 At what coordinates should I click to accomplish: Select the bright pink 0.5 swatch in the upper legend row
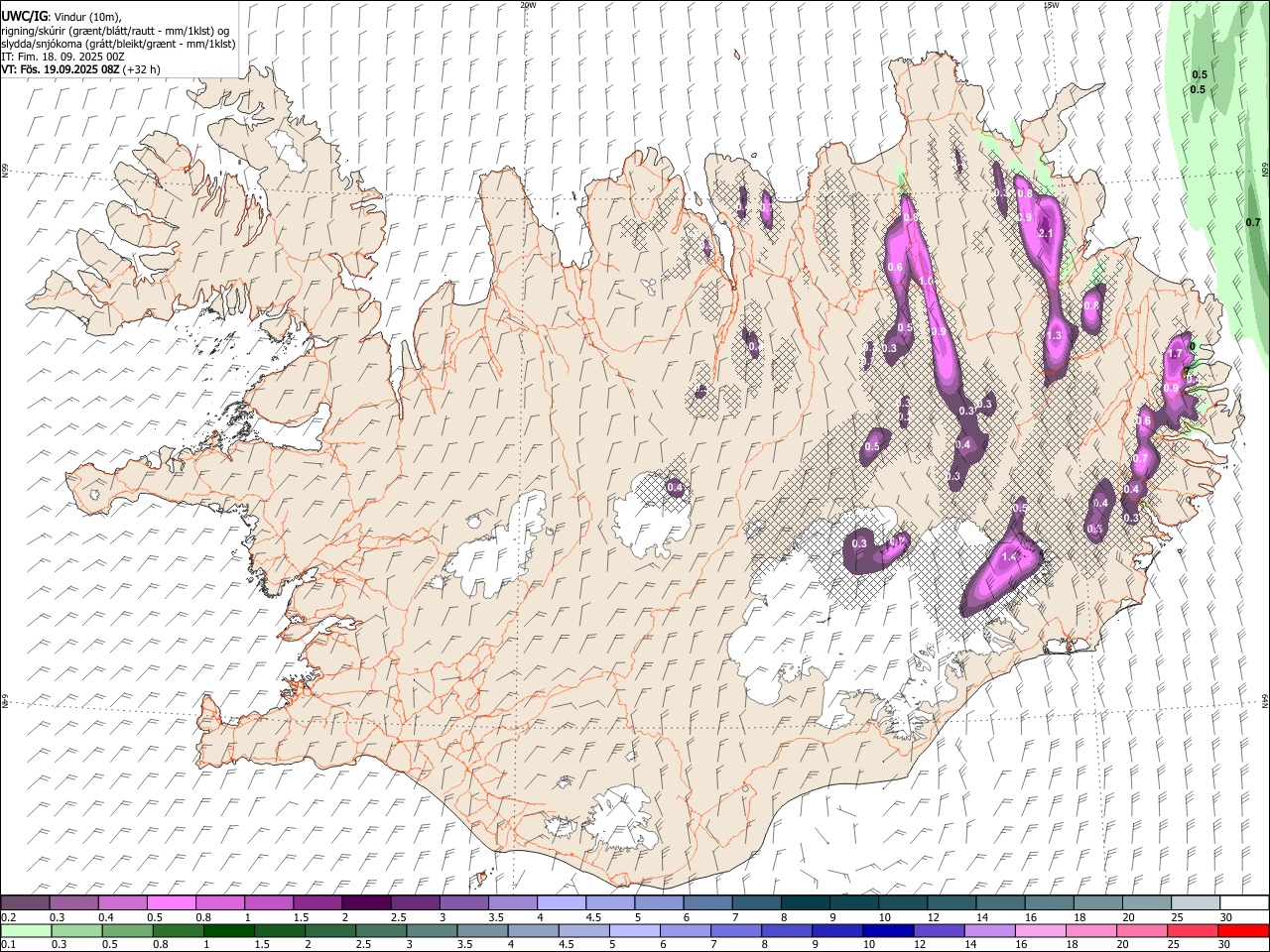[x=171, y=902]
